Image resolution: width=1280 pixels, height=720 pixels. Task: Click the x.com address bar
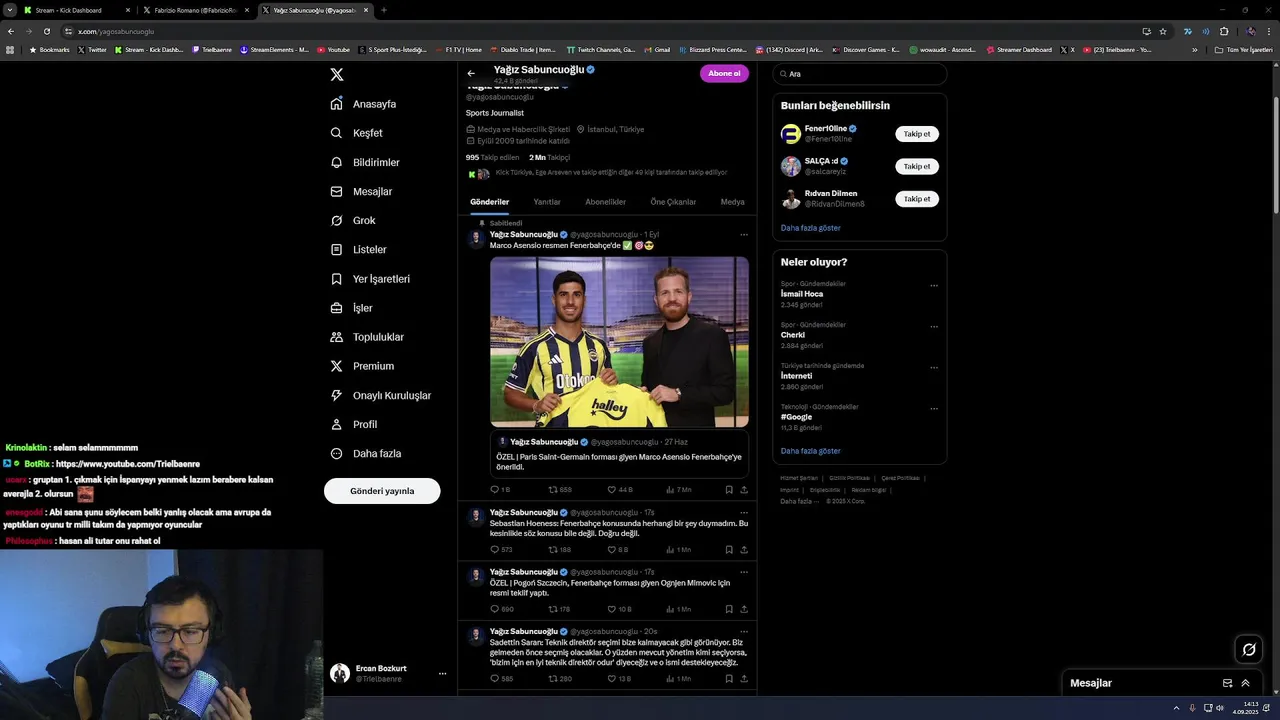(x=600, y=31)
